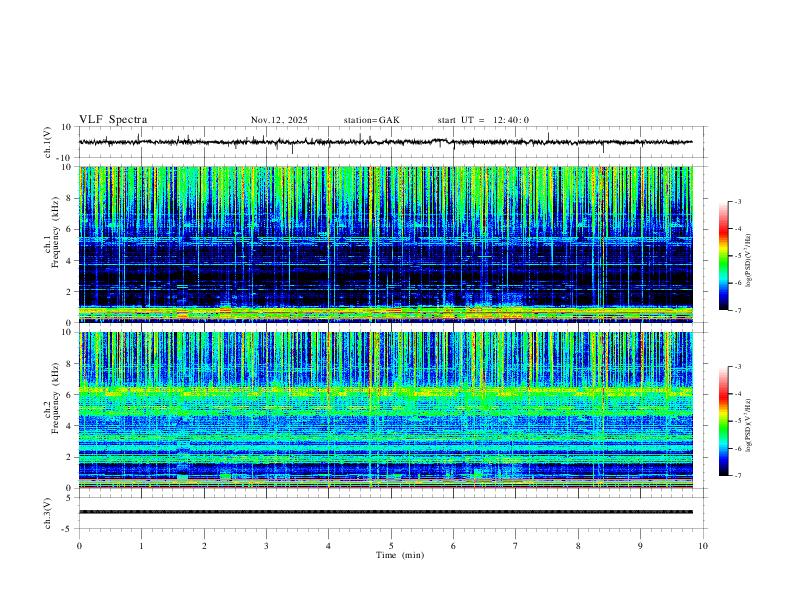Click time axis tick label '7'
792x612 pixels.
click(x=516, y=546)
